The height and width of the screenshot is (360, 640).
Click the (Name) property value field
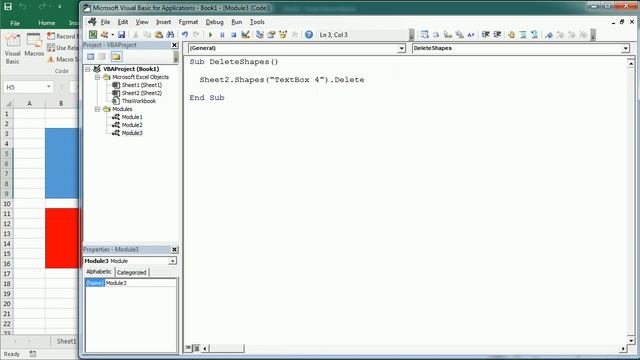pos(140,283)
